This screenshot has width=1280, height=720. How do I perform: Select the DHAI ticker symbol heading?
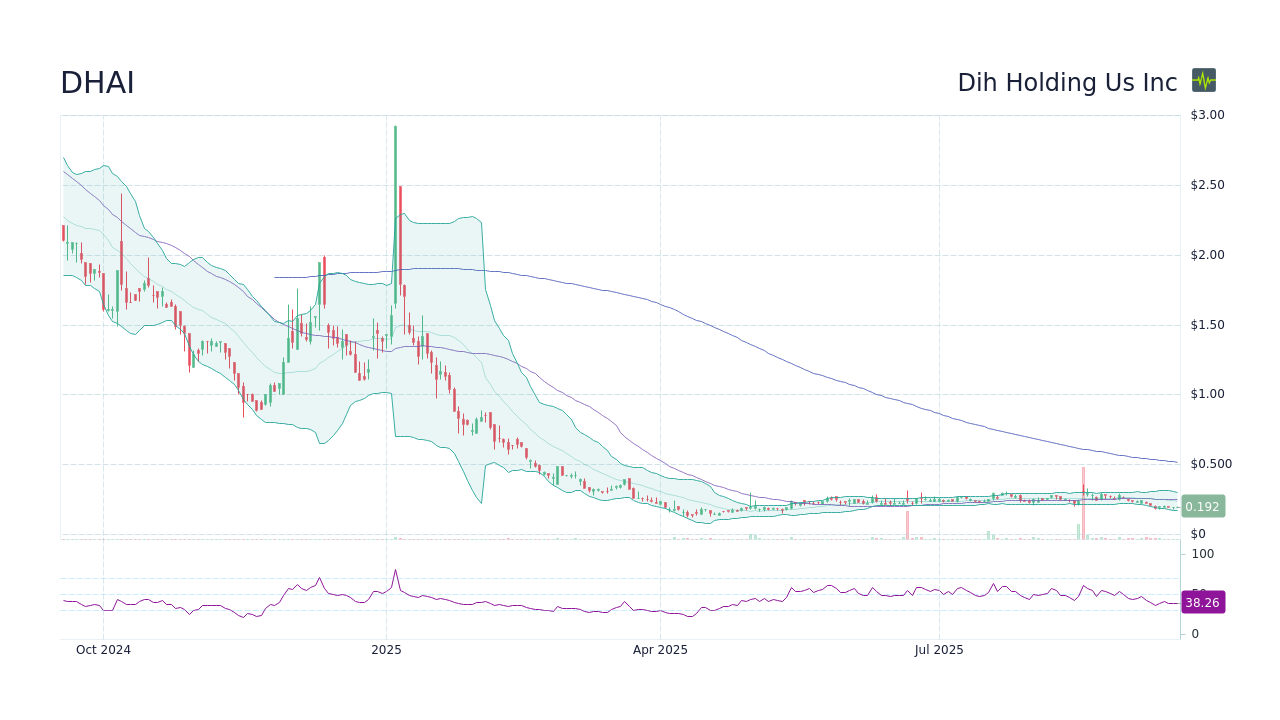coord(97,83)
